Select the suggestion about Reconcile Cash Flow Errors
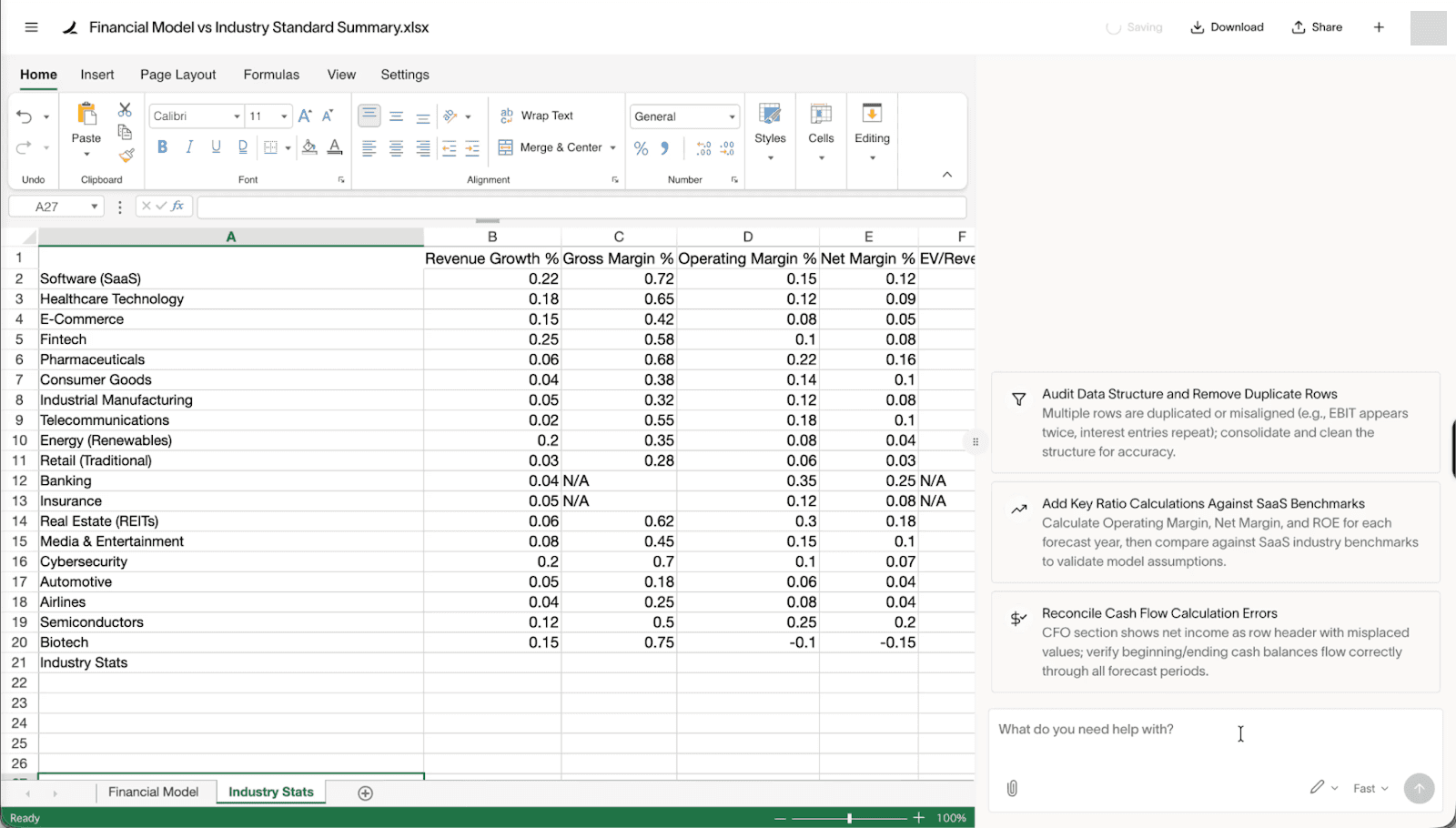Image resolution: width=1456 pixels, height=828 pixels. pyautogui.click(x=1215, y=641)
